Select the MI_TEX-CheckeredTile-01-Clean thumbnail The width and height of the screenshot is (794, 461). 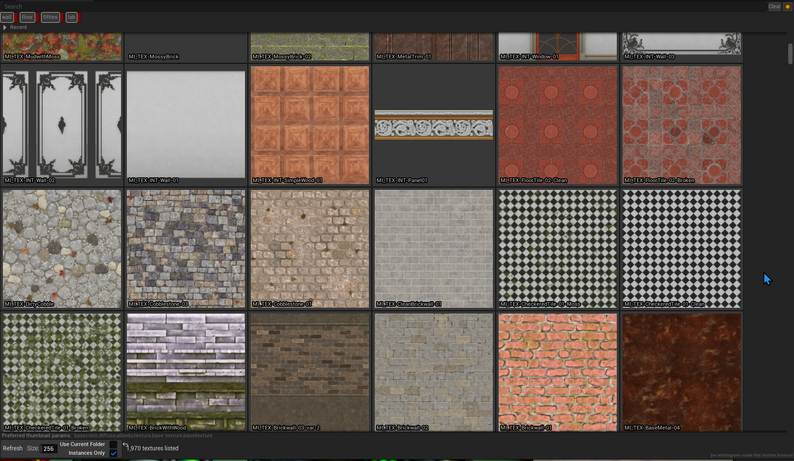682,249
